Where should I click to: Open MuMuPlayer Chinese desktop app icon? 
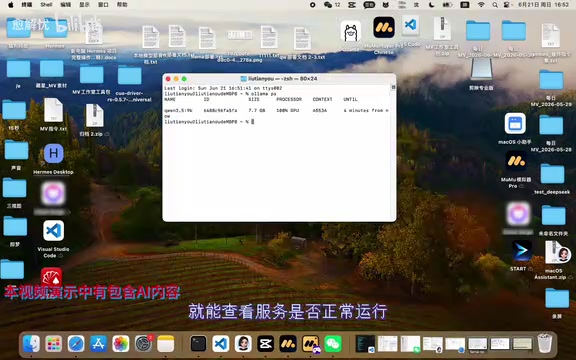click(x=384, y=28)
